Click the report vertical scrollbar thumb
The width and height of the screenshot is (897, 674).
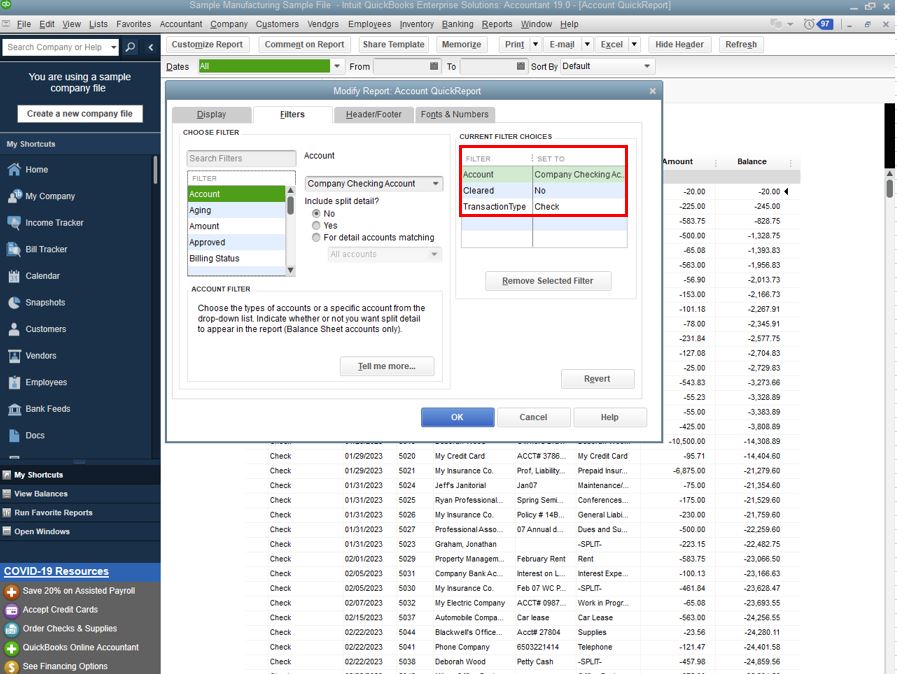(890, 188)
